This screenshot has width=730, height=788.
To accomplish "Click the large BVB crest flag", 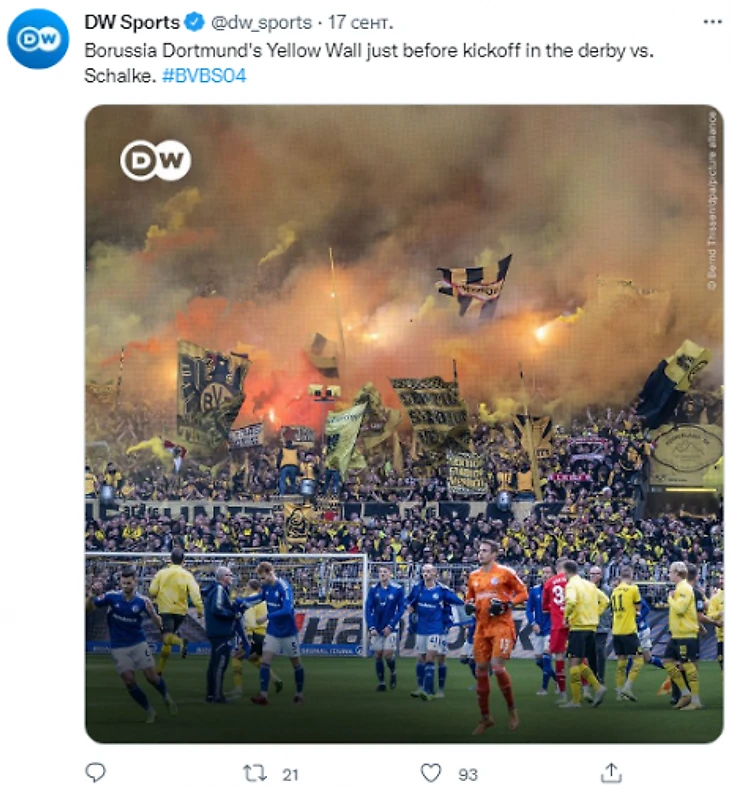I will tap(211, 393).
